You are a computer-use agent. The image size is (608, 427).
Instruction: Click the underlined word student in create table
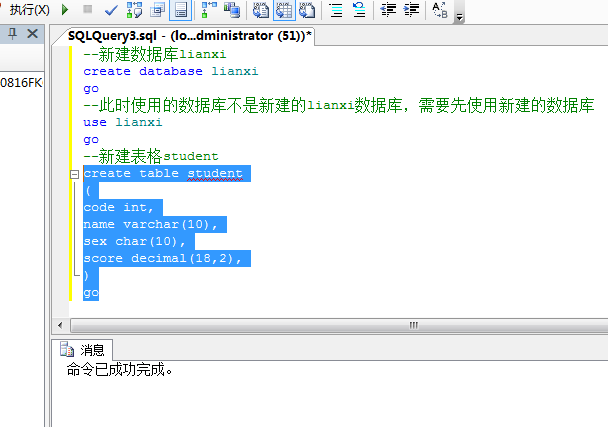coord(215,173)
